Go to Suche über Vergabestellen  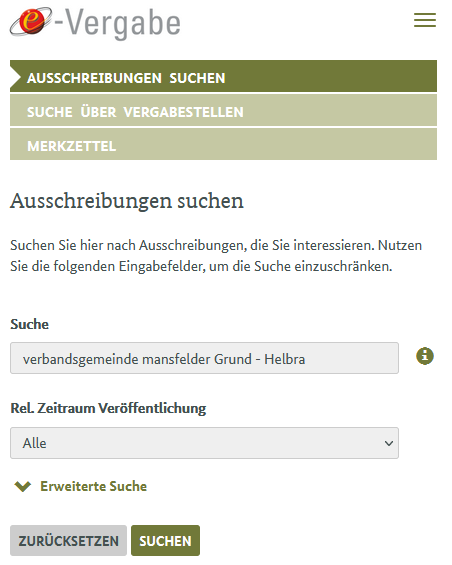[223, 110]
